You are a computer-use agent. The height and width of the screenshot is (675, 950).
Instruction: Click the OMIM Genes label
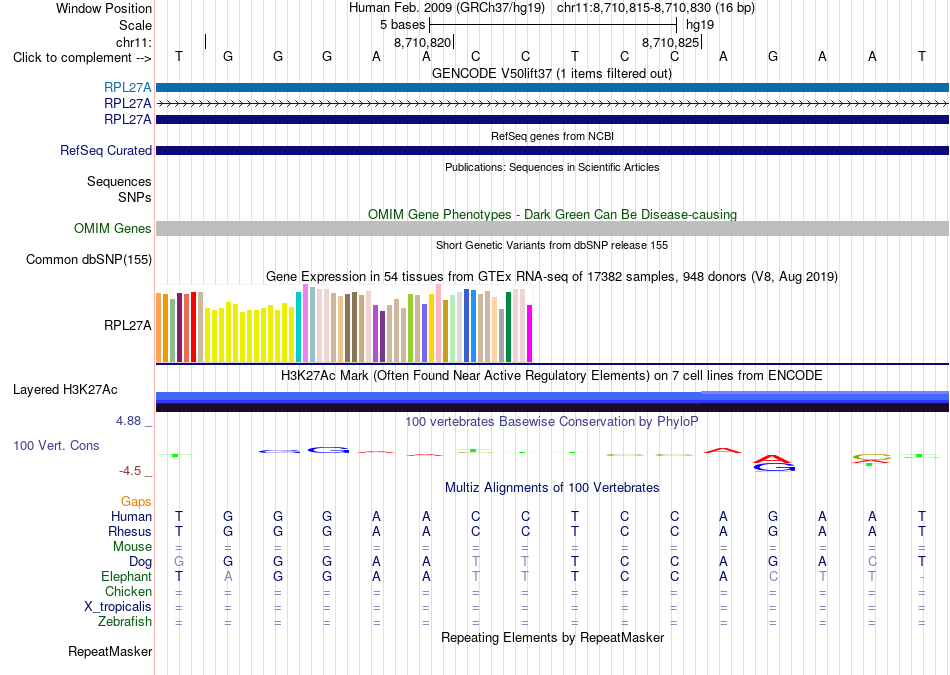click(x=112, y=228)
